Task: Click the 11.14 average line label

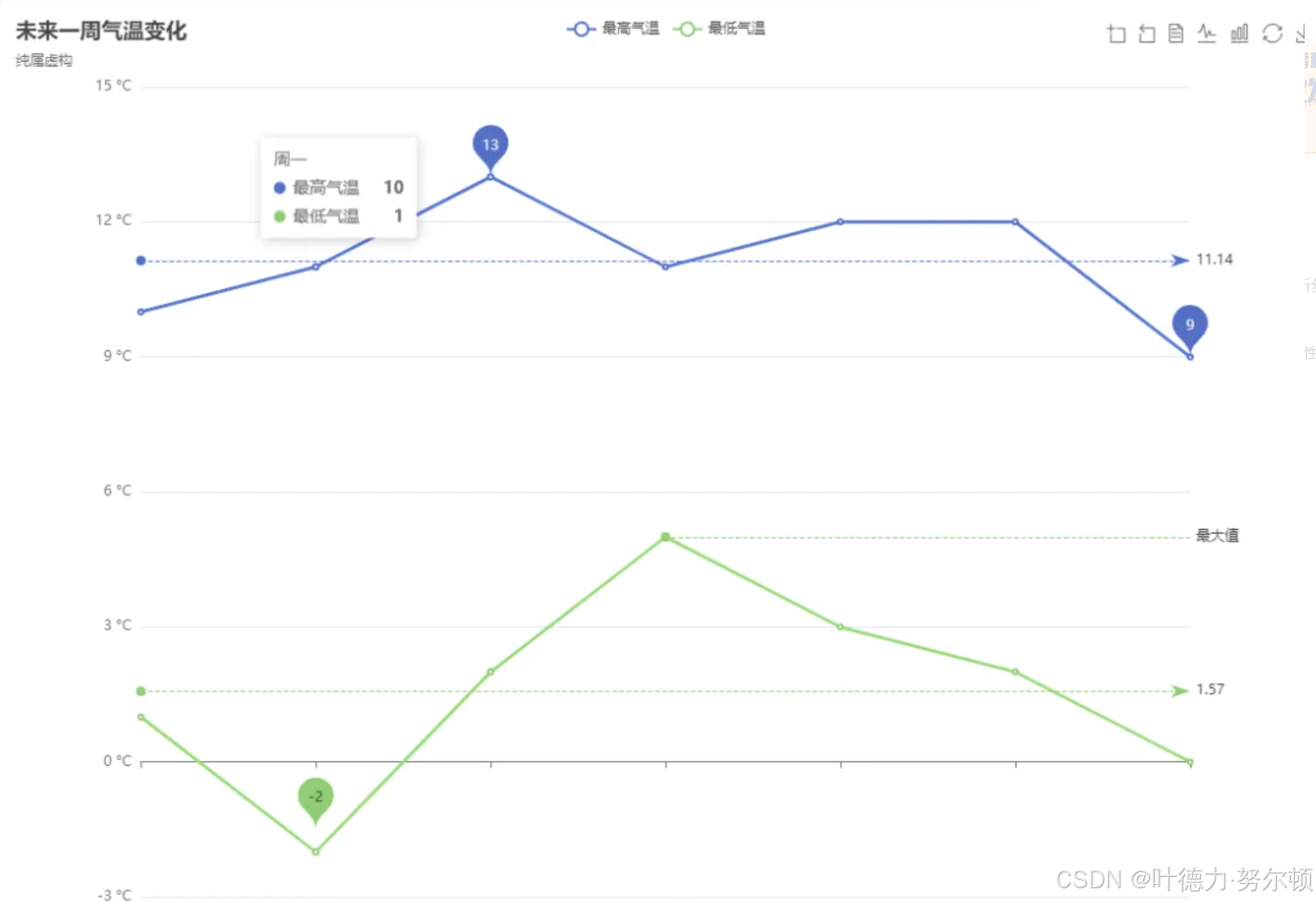Action: click(x=1215, y=259)
